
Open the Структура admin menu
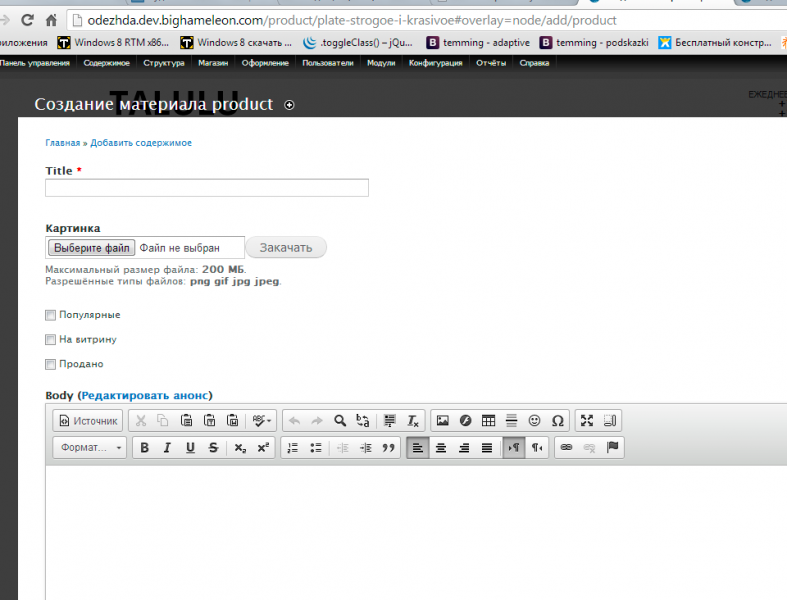coord(164,63)
